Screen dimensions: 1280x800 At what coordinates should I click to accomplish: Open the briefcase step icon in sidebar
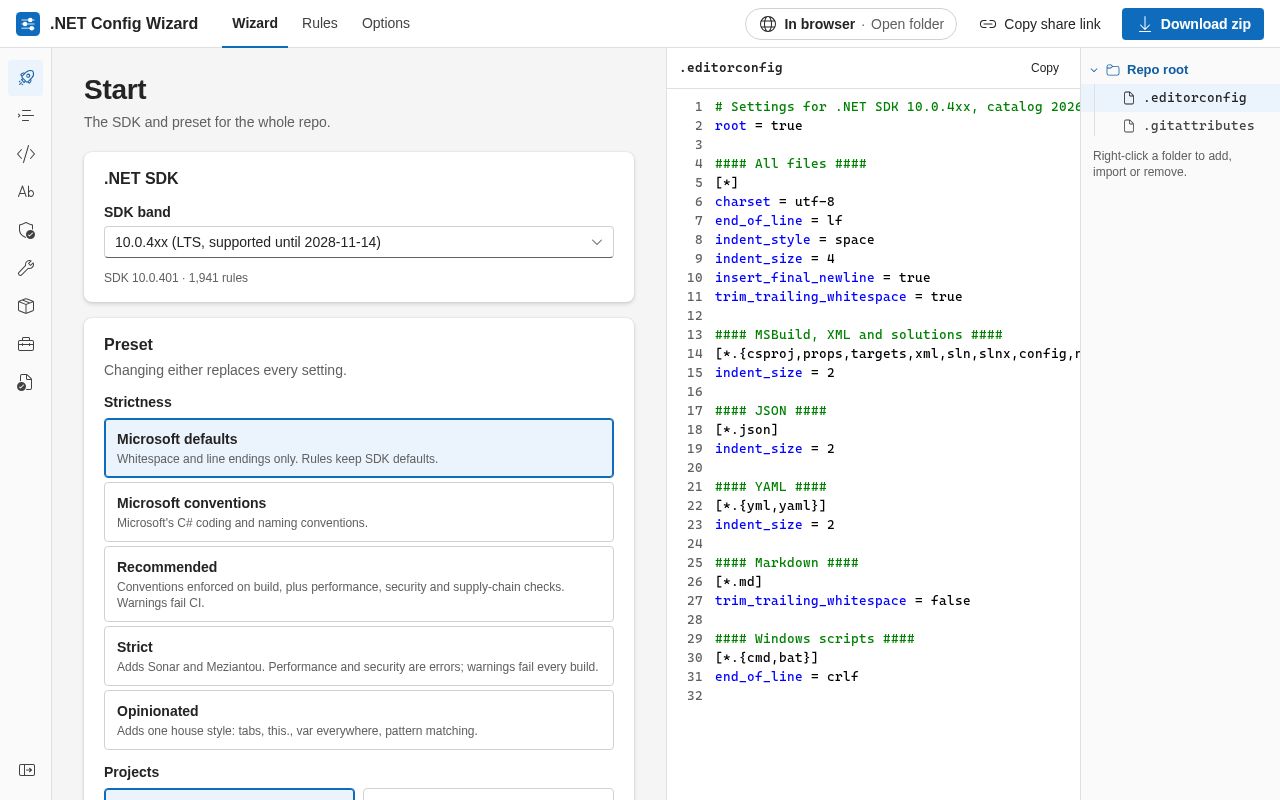[26, 344]
